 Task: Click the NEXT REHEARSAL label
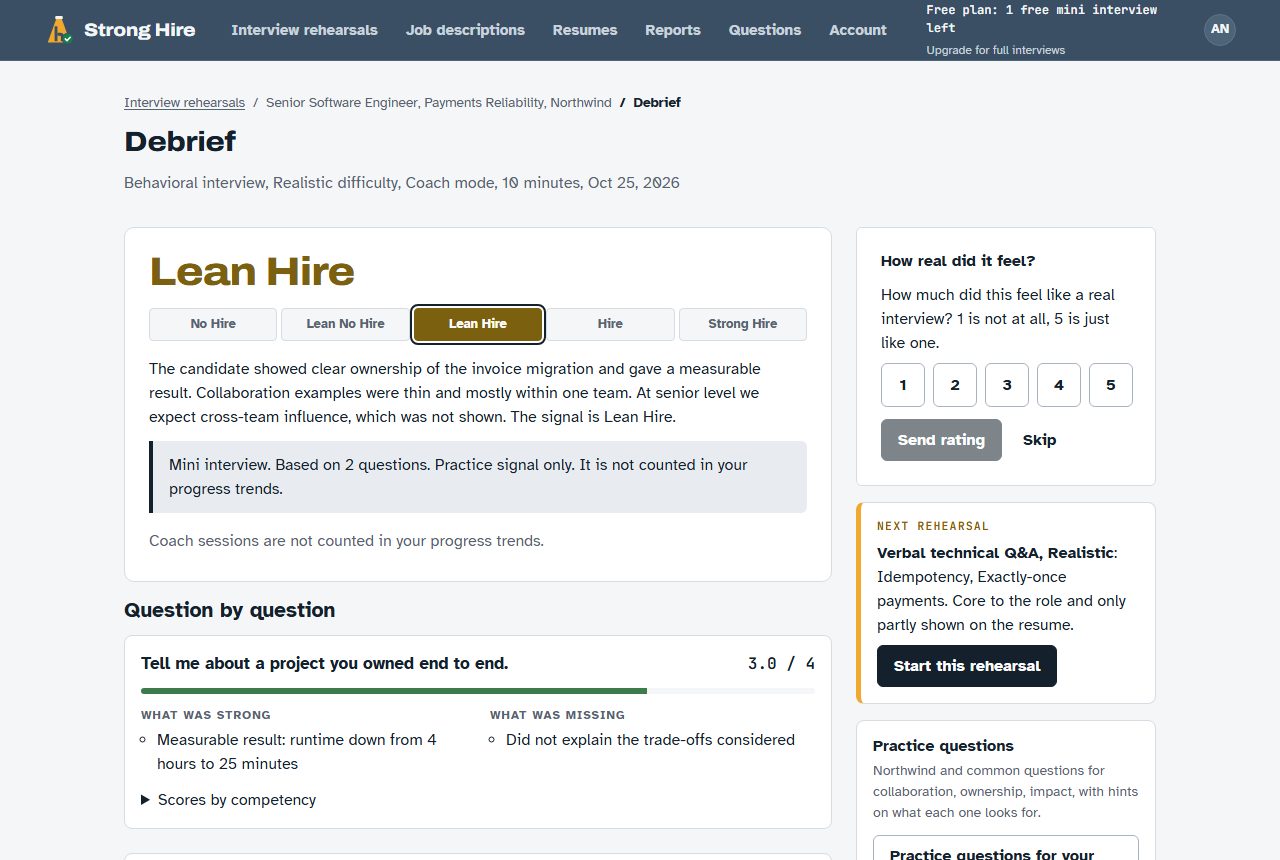tap(933, 526)
